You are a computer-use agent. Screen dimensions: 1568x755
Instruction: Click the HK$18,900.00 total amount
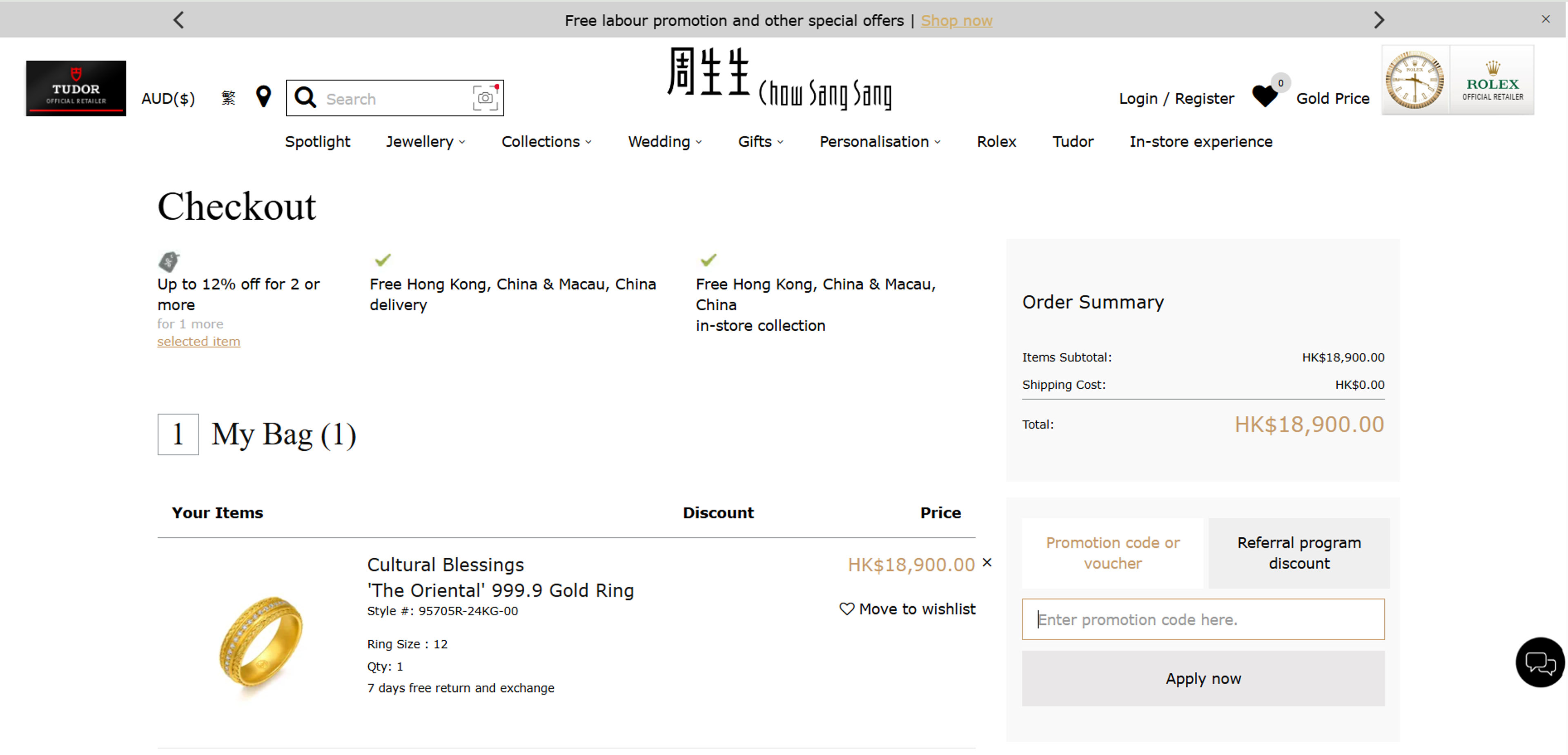click(x=1309, y=424)
